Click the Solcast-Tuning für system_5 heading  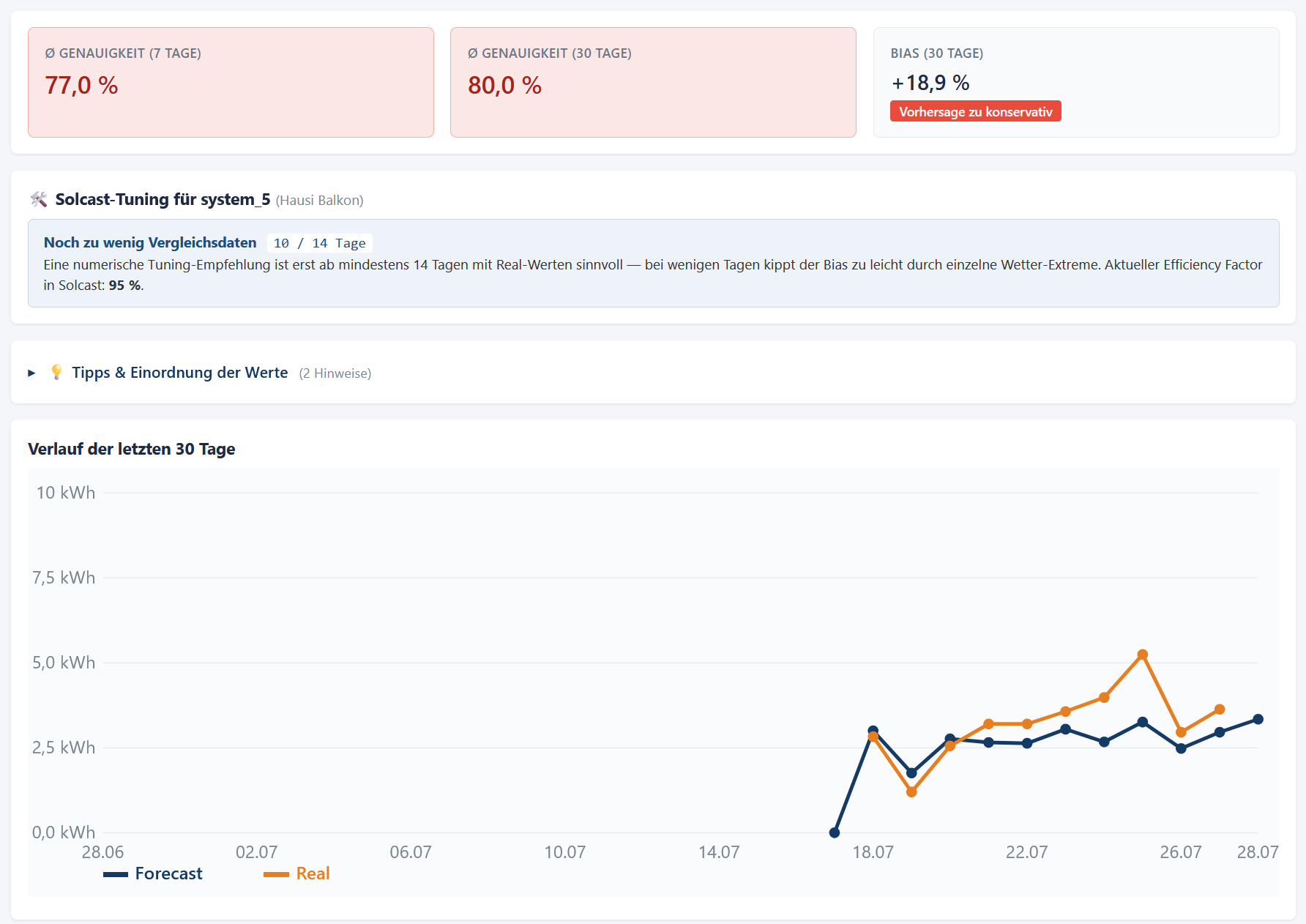click(x=163, y=199)
